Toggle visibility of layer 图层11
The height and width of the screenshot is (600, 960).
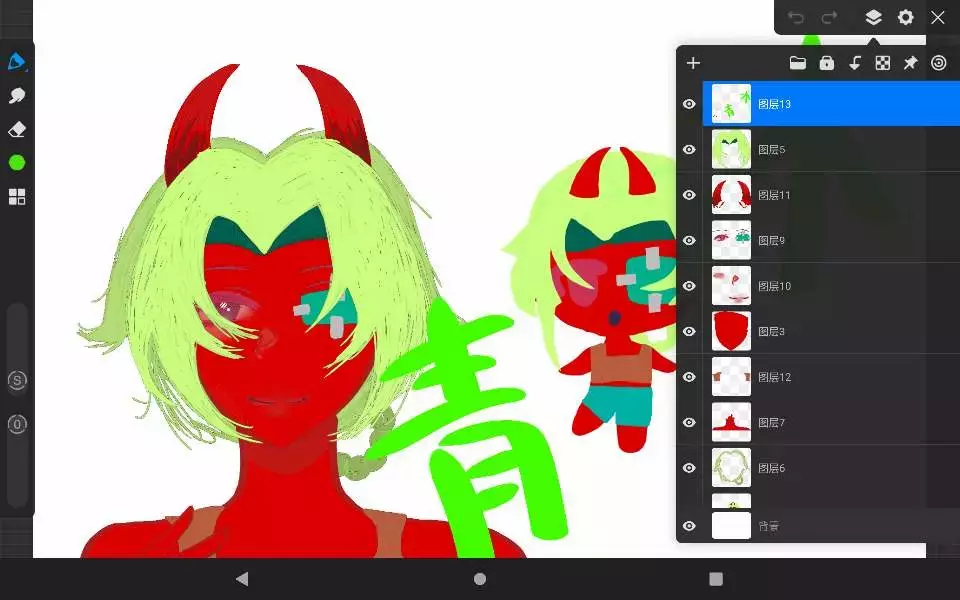click(x=689, y=195)
